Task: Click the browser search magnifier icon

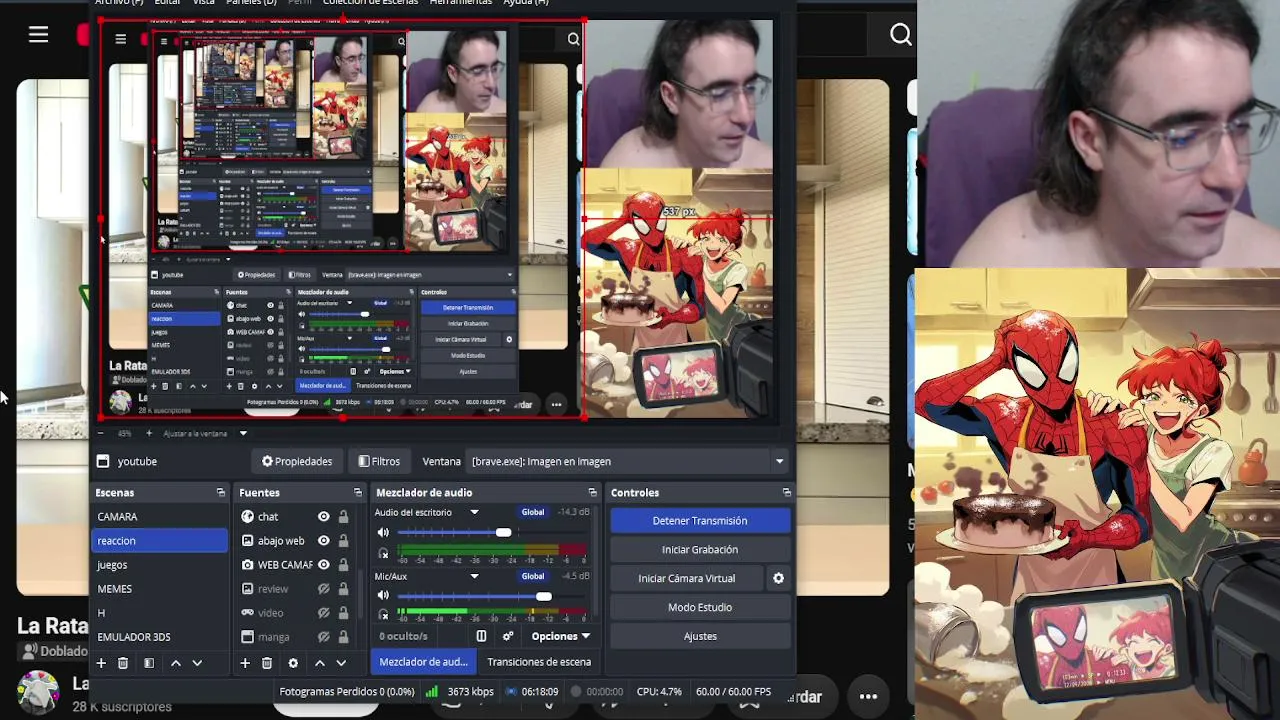Action: pyautogui.click(x=901, y=35)
